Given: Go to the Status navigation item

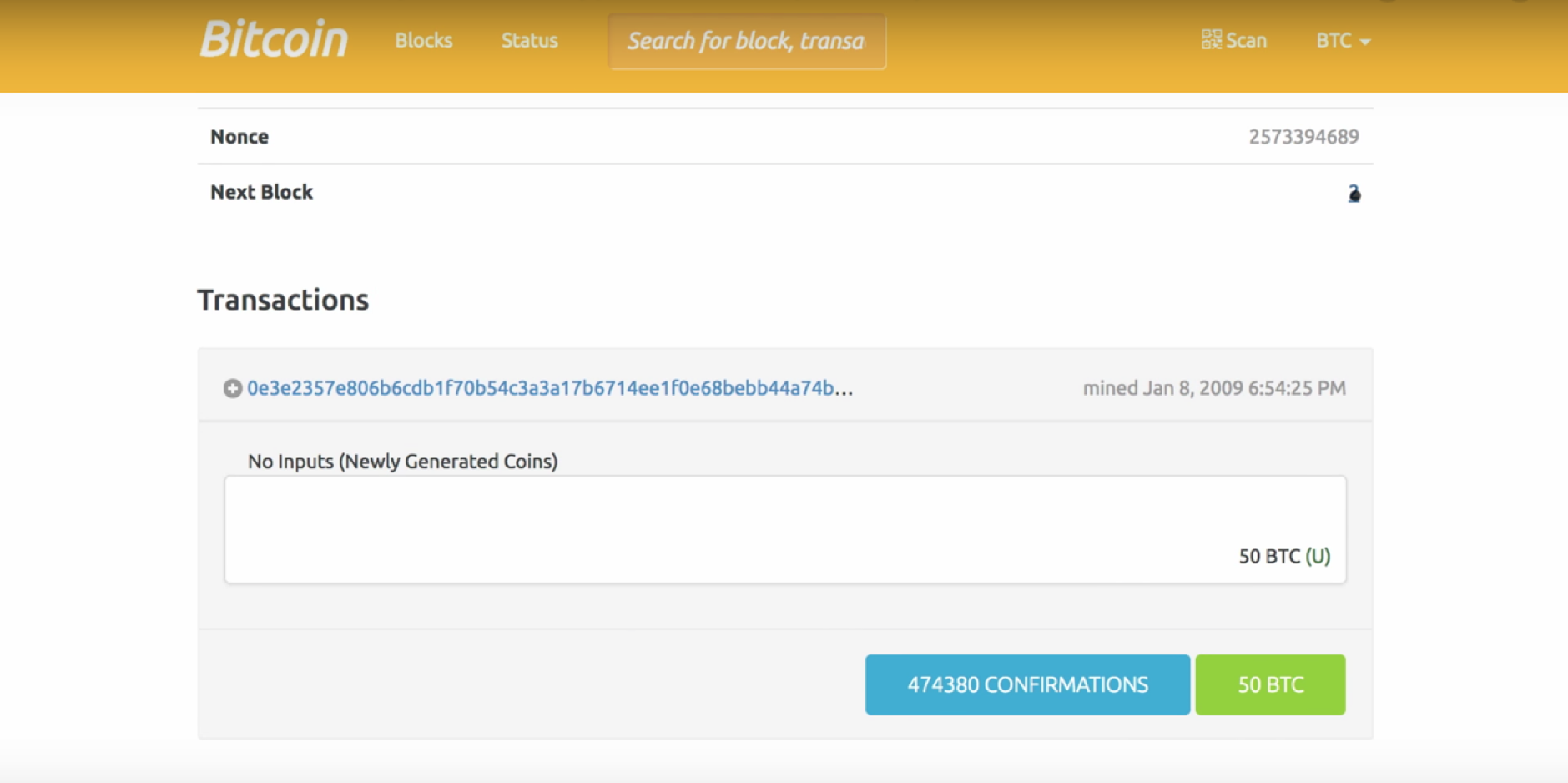Looking at the screenshot, I should [529, 40].
